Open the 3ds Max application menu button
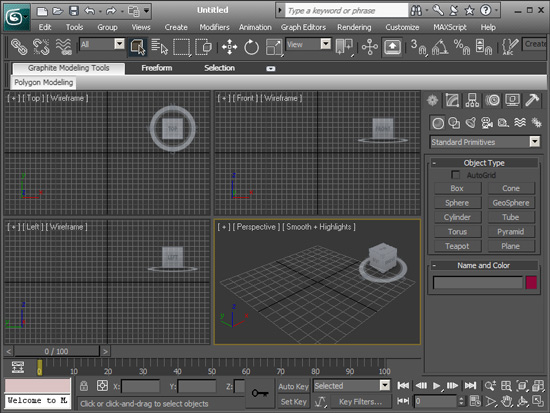The height and width of the screenshot is (413, 550). click(16, 17)
